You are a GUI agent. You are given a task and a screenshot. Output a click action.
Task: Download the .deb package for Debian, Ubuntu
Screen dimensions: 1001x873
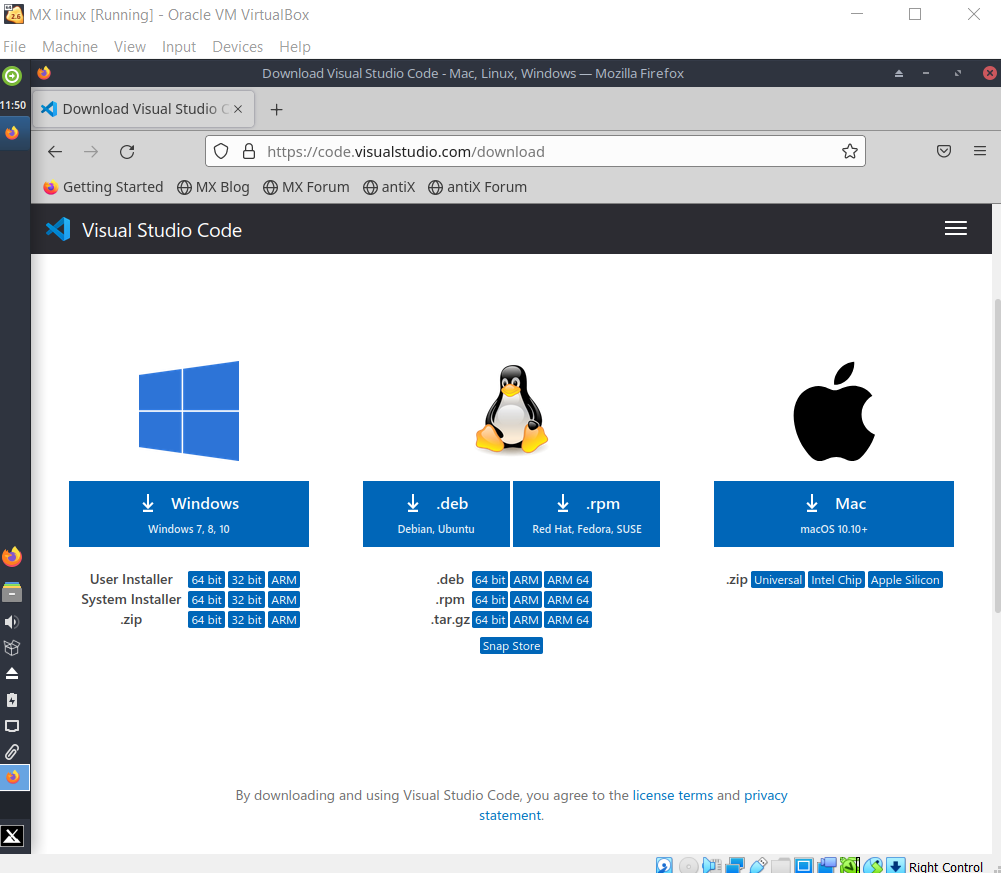pyautogui.click(x=436, y=514)
